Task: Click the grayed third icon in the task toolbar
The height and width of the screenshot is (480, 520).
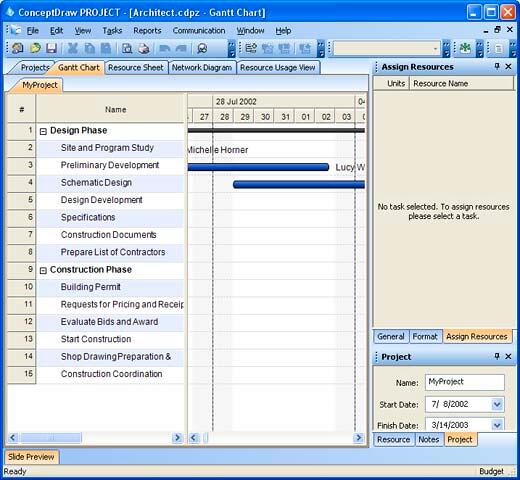Action: [x=284, y=48]
